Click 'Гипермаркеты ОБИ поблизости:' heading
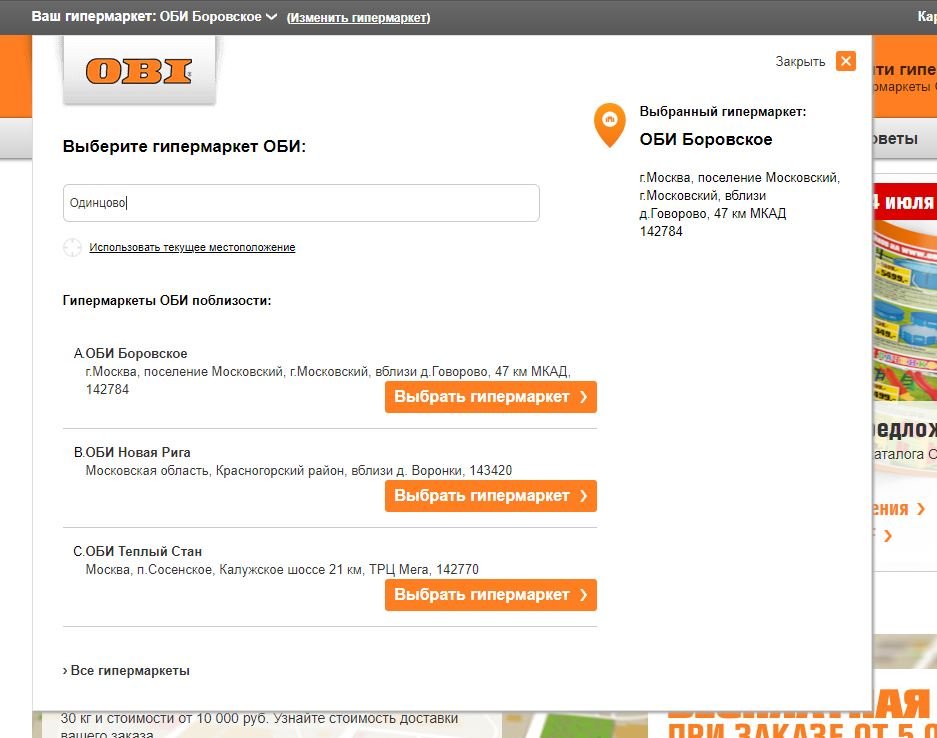 click(167, 301)
